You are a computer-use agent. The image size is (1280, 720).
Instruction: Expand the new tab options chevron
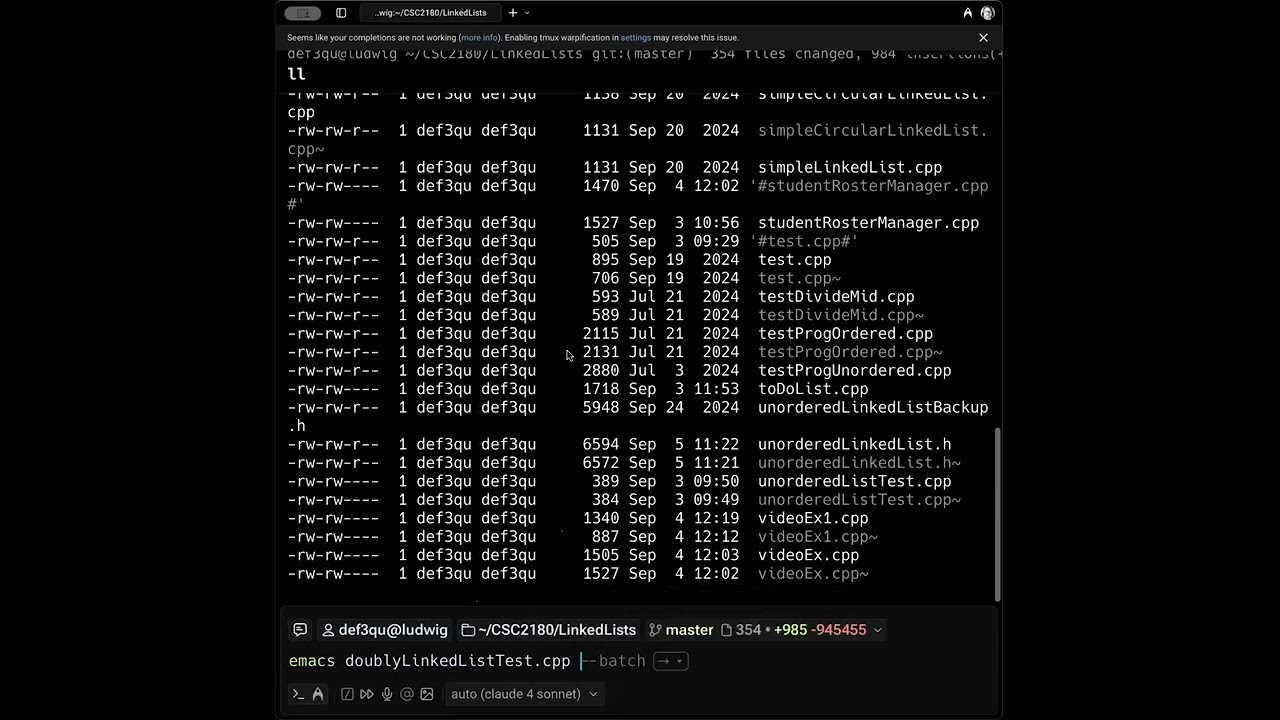click(x=527, y=13)
